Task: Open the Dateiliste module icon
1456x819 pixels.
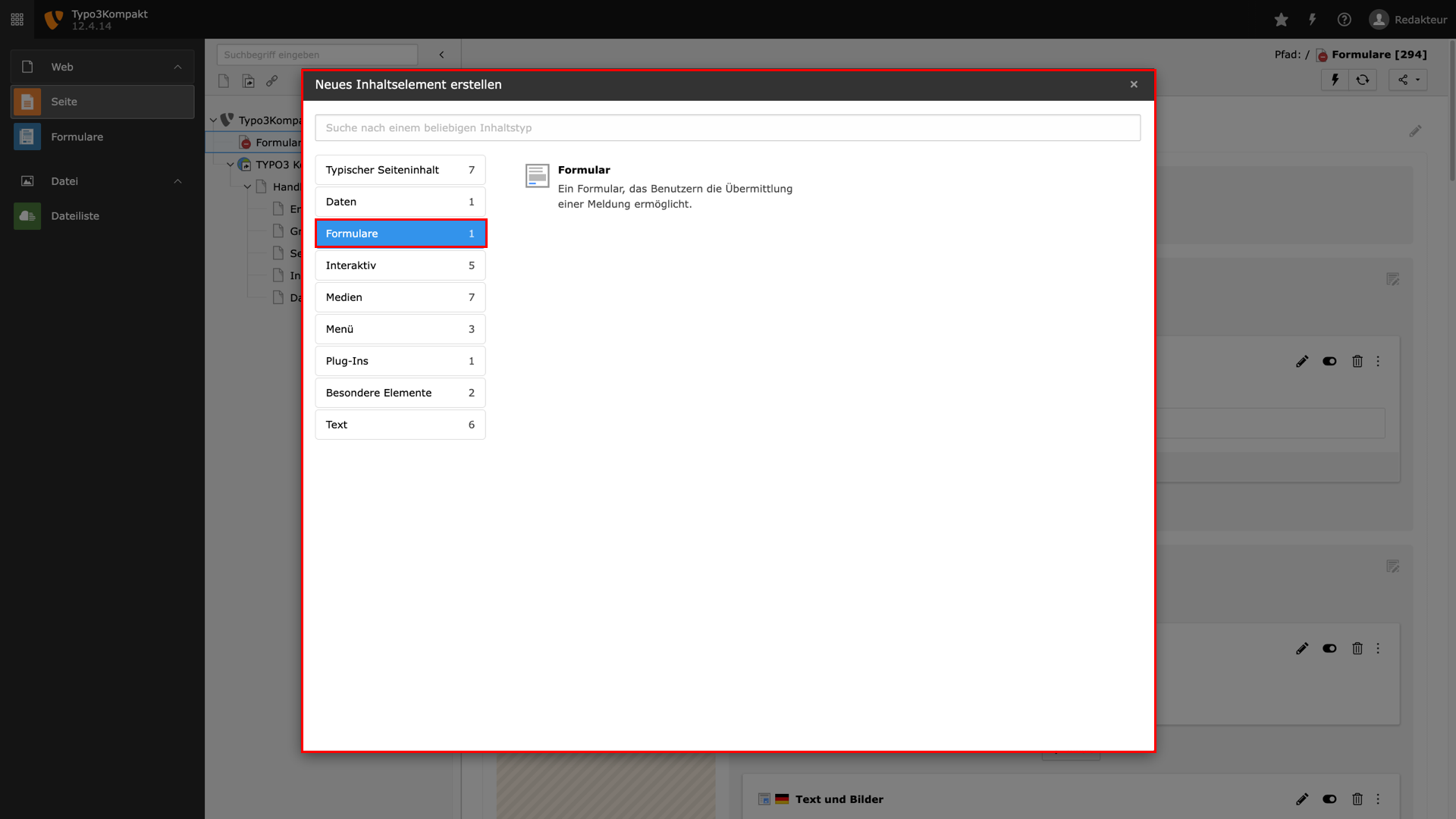Action: [27, 216]
